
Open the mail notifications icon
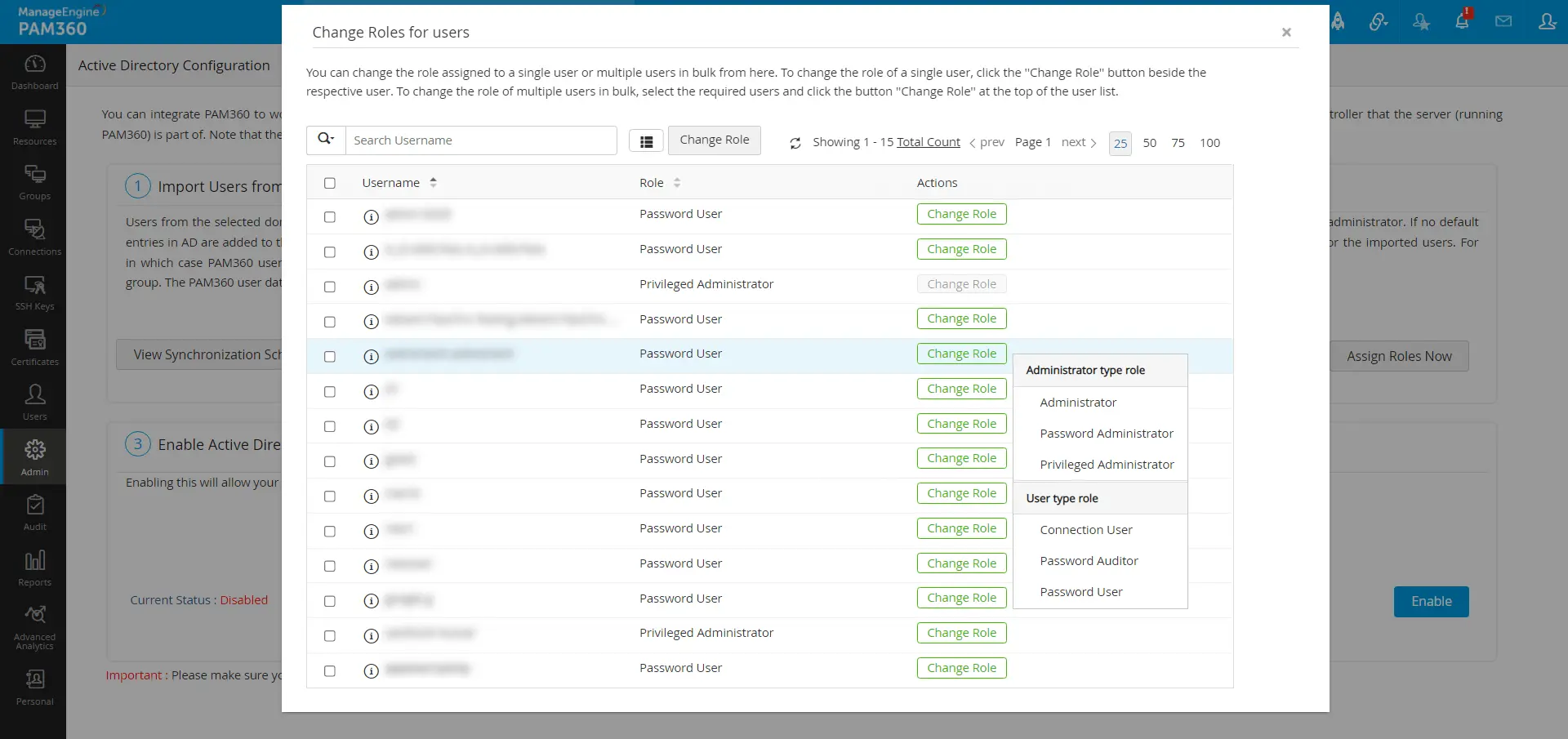point(1504,20)
